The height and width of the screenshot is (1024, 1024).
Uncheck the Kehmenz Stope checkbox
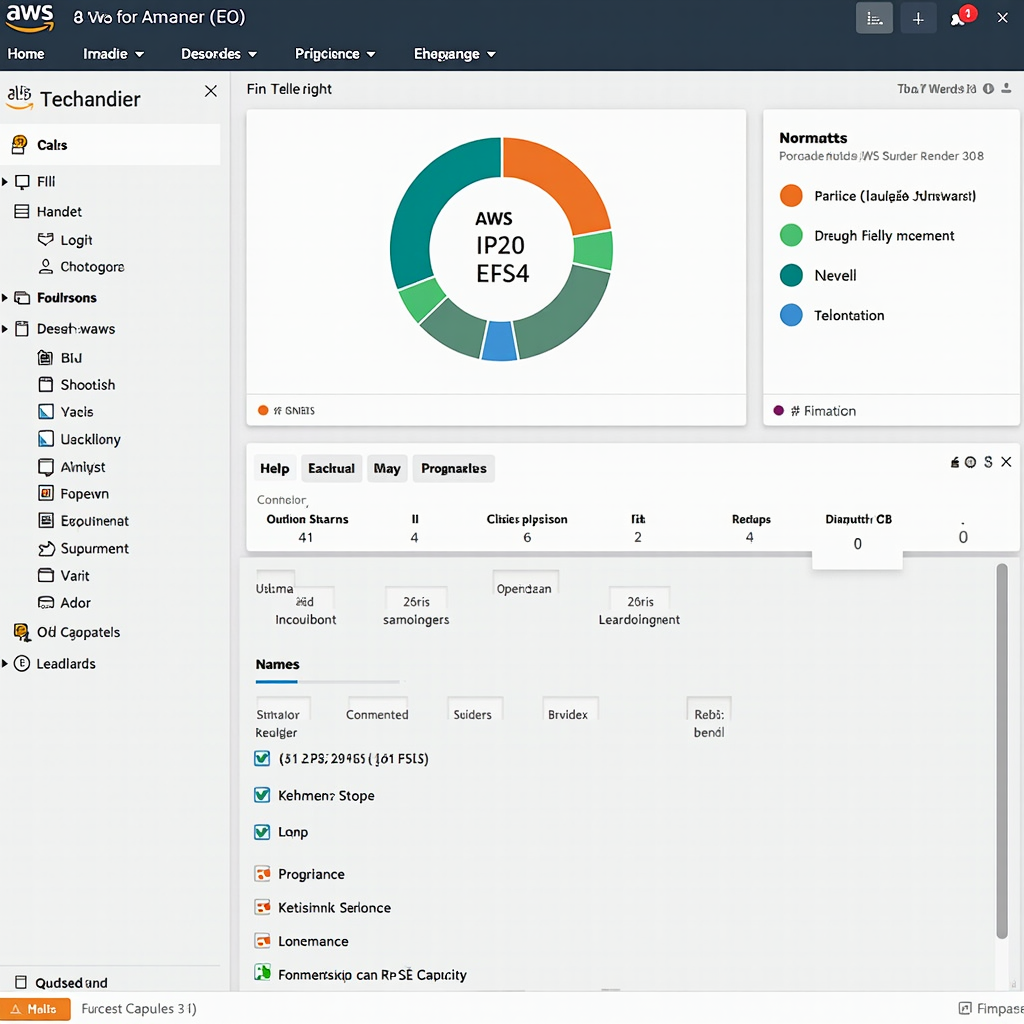[262, 795]
